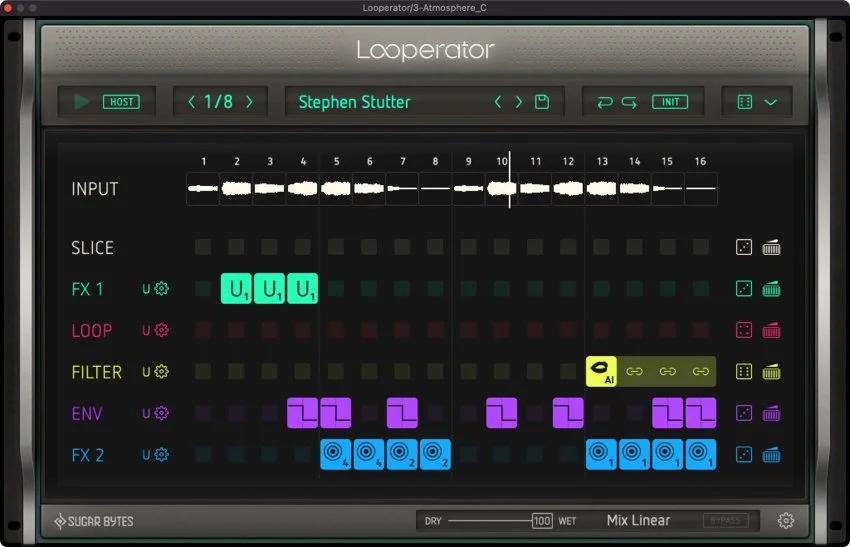Open FILTER row settings gear
This screenshot has width=850, height=547.
click(x=162, y=371)
